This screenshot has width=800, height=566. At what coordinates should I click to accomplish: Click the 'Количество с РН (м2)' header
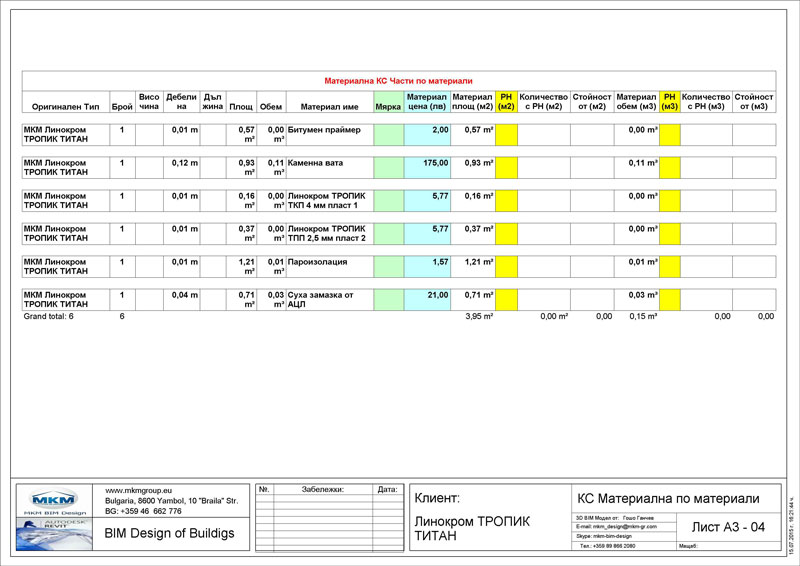[x=543, y=102]
